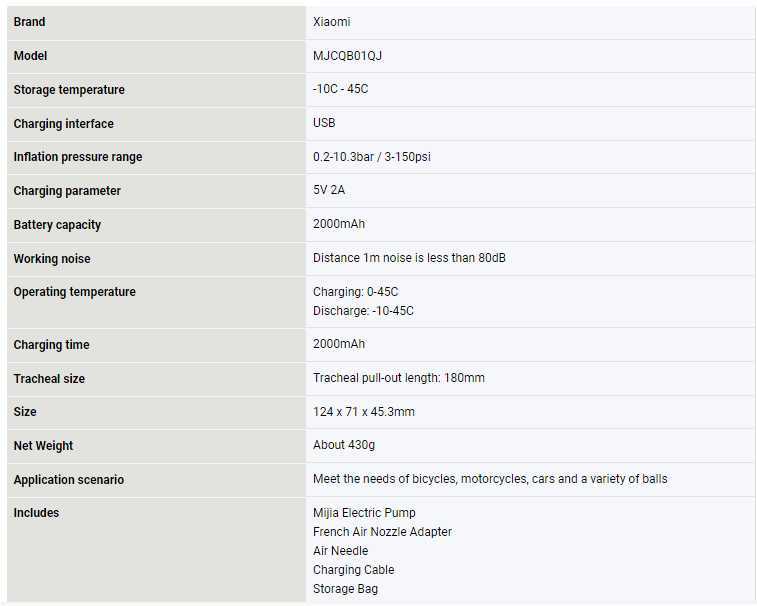This screenshot has width=757, height=606.
Task: Click the 0.2-10.3bar / 3-150psi value
Action: 371,157
